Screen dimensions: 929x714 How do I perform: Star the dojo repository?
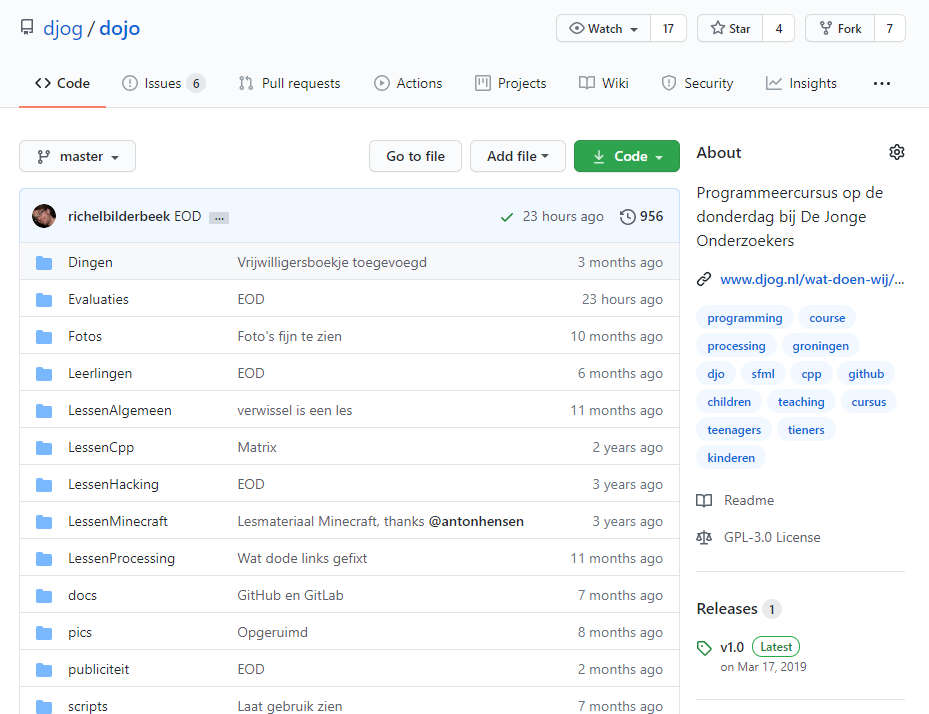[729, 28]
